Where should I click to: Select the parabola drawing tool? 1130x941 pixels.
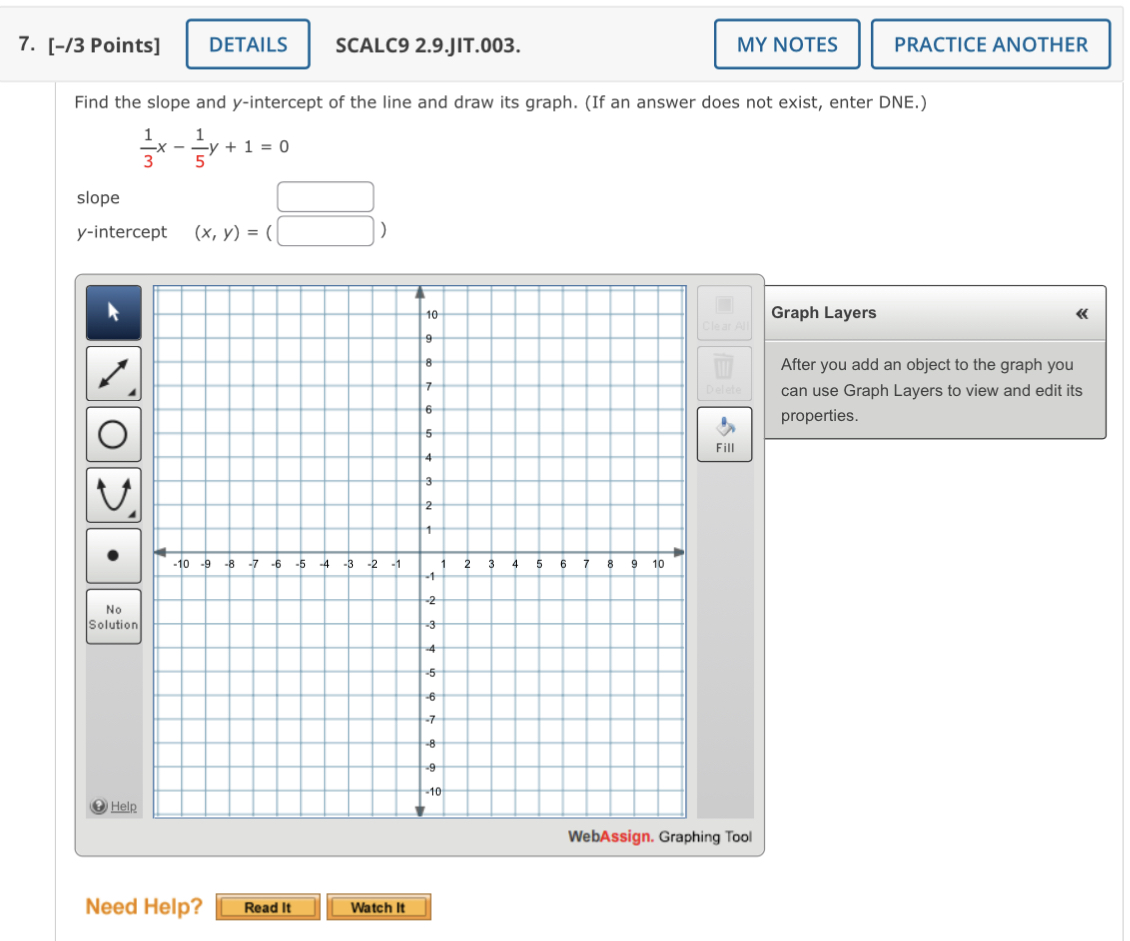113,494
